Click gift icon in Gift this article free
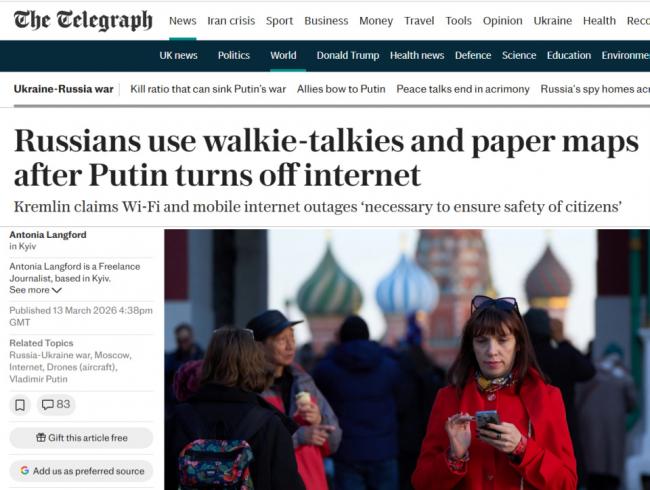 [41, 437]
